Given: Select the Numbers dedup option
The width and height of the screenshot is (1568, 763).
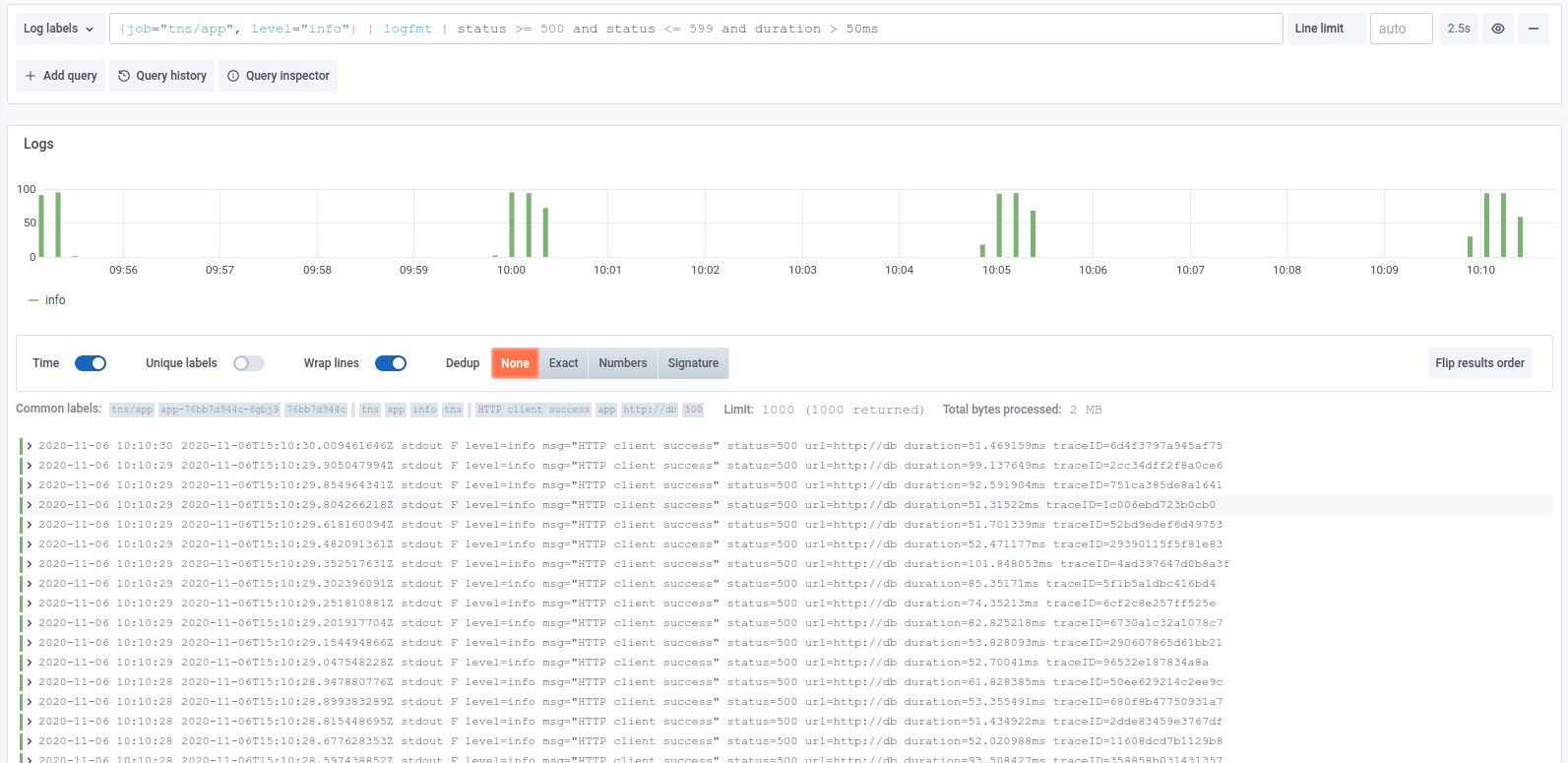Looking at the screenshot, I should click(x=623, y=363).
